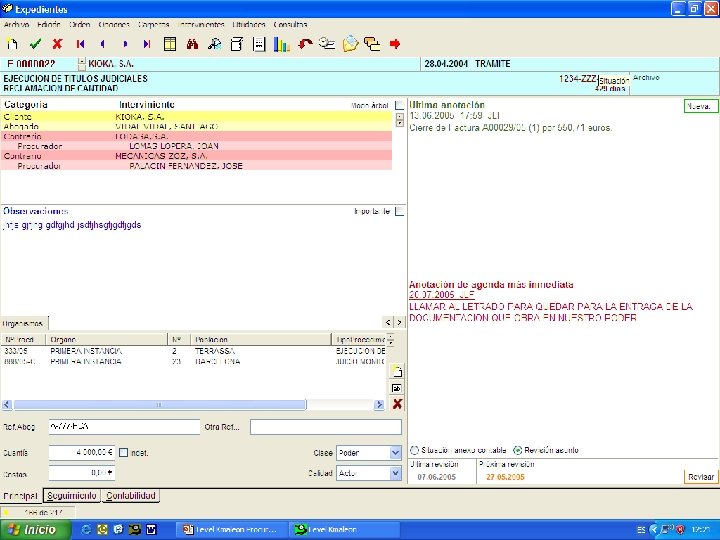Click the Revisar button
The width and height of the screenshot is (720, 540).
pos(700,477)
